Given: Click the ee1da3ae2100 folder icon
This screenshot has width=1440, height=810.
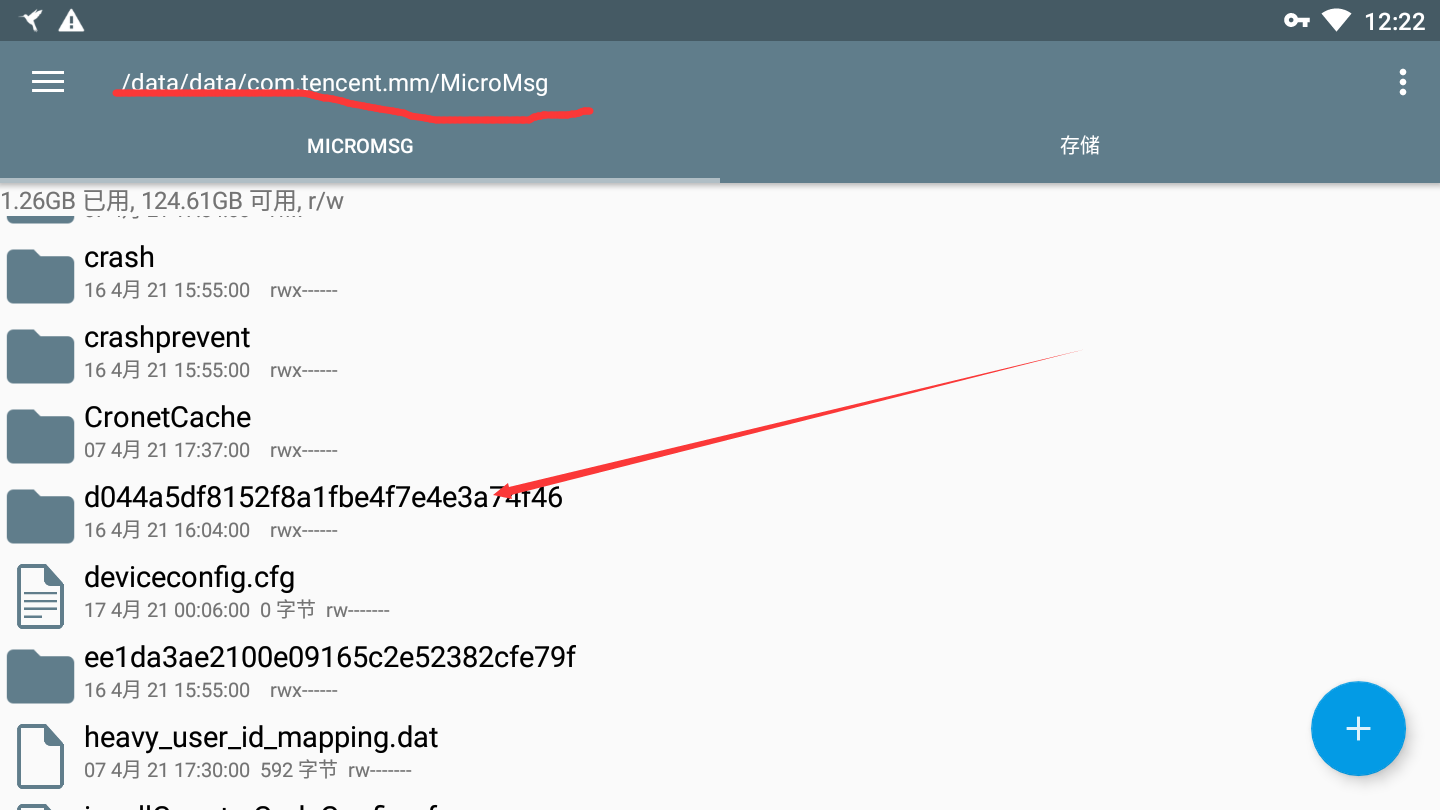Looking at the screenshot, I should click(40, 676).
